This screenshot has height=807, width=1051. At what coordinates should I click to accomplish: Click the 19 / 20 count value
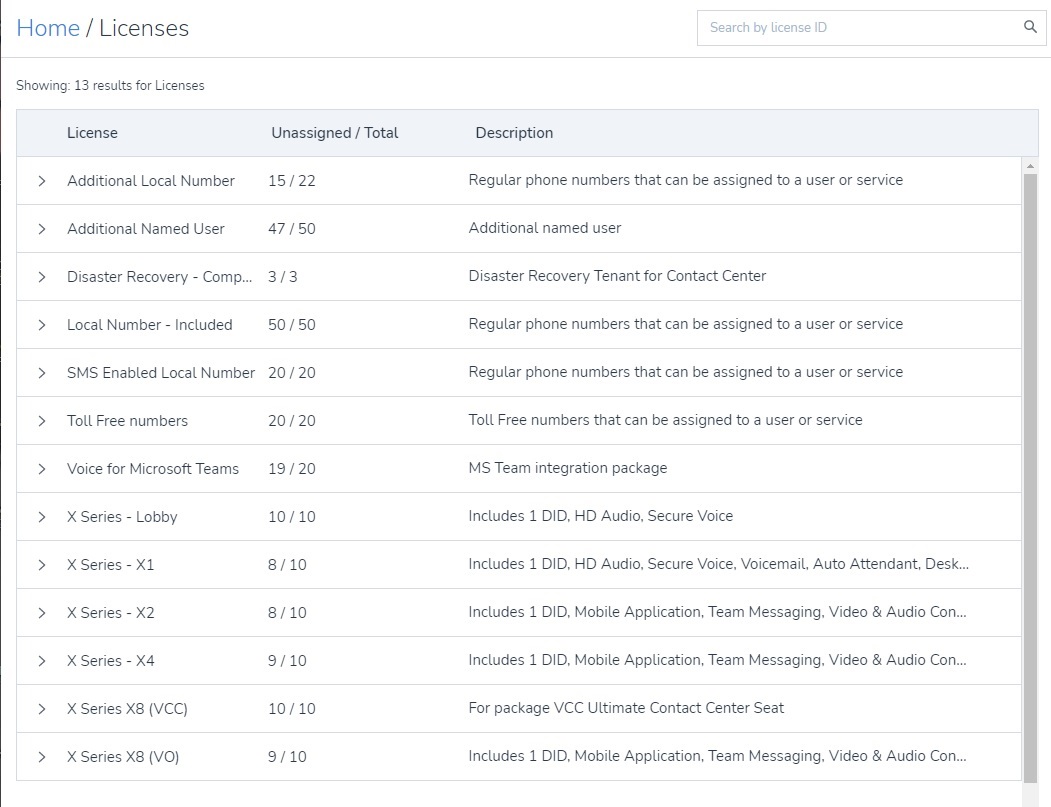coord(292,469)
